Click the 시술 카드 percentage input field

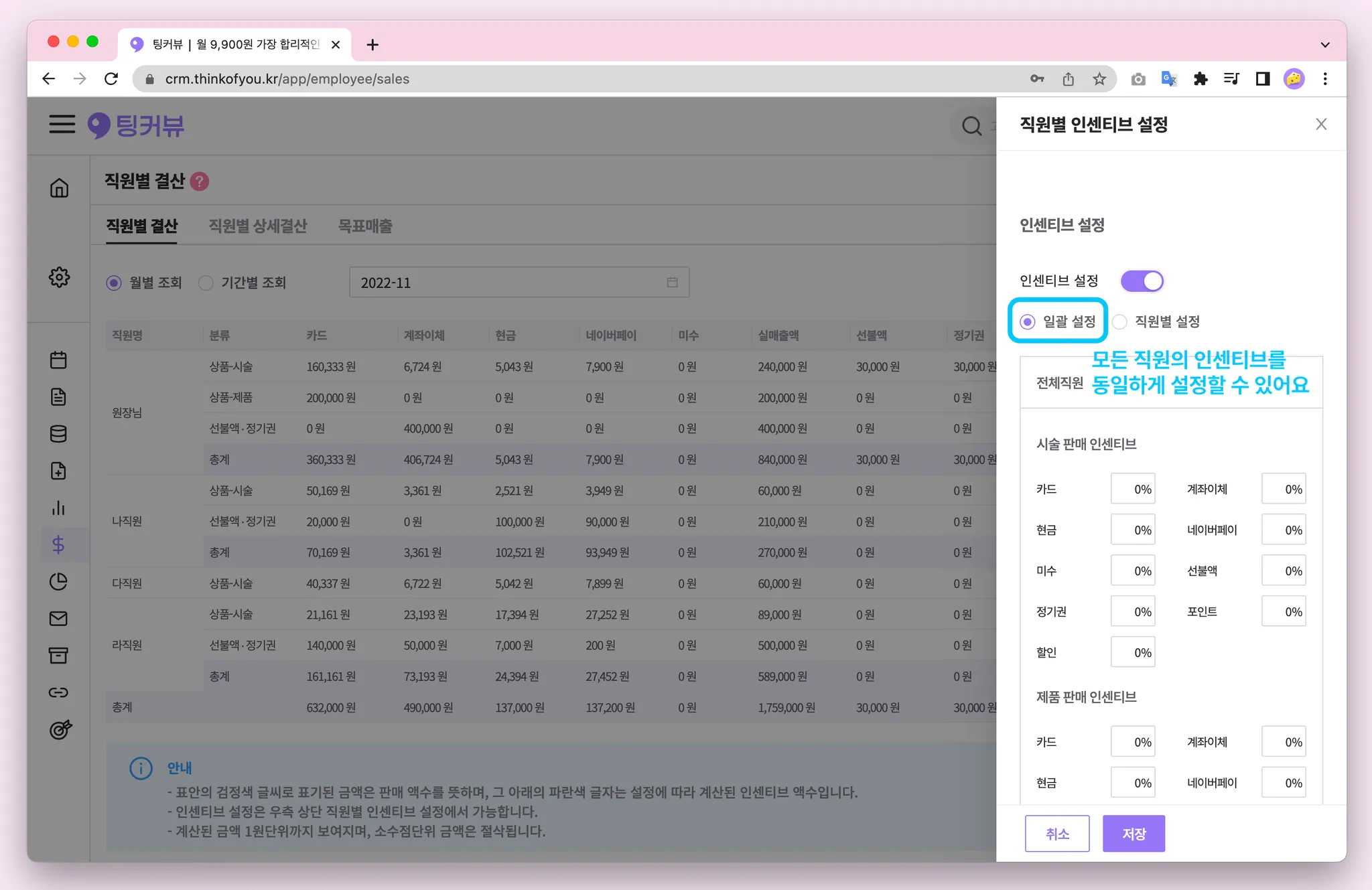pos(1133,490)
